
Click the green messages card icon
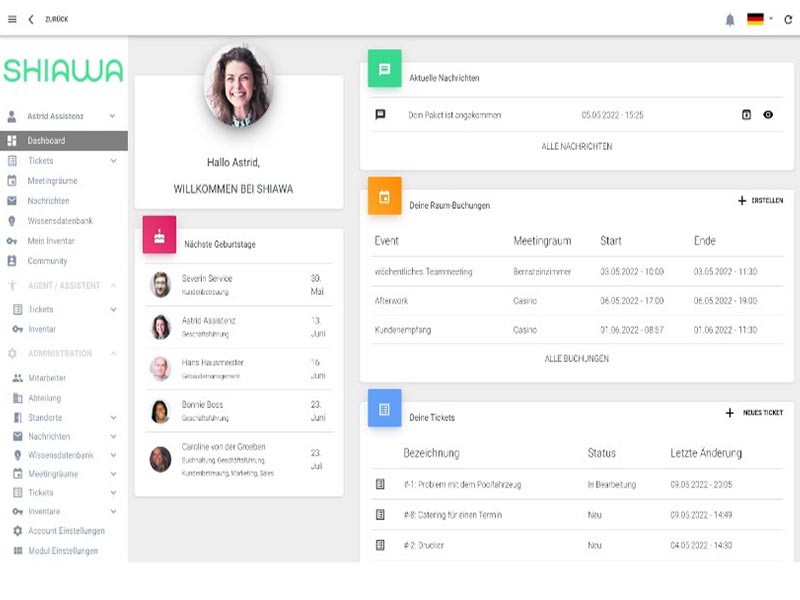(x=384, y=69)
